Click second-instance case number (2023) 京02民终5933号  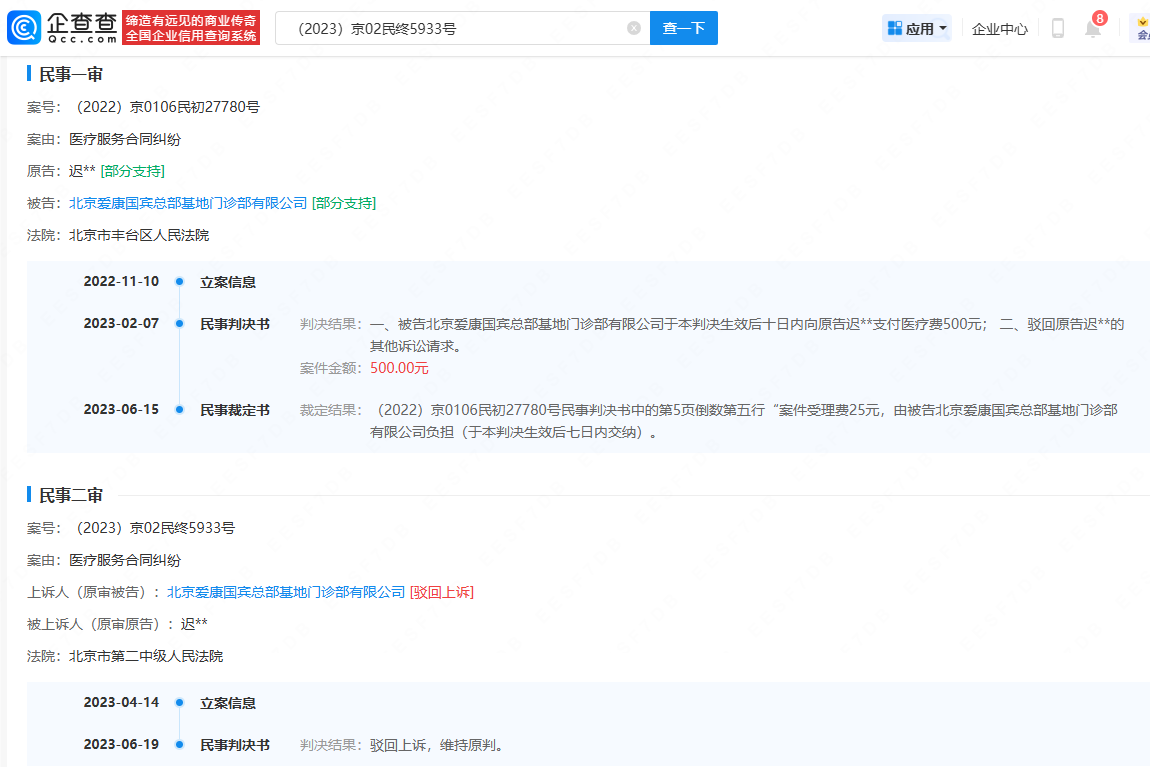coord(155,528)
